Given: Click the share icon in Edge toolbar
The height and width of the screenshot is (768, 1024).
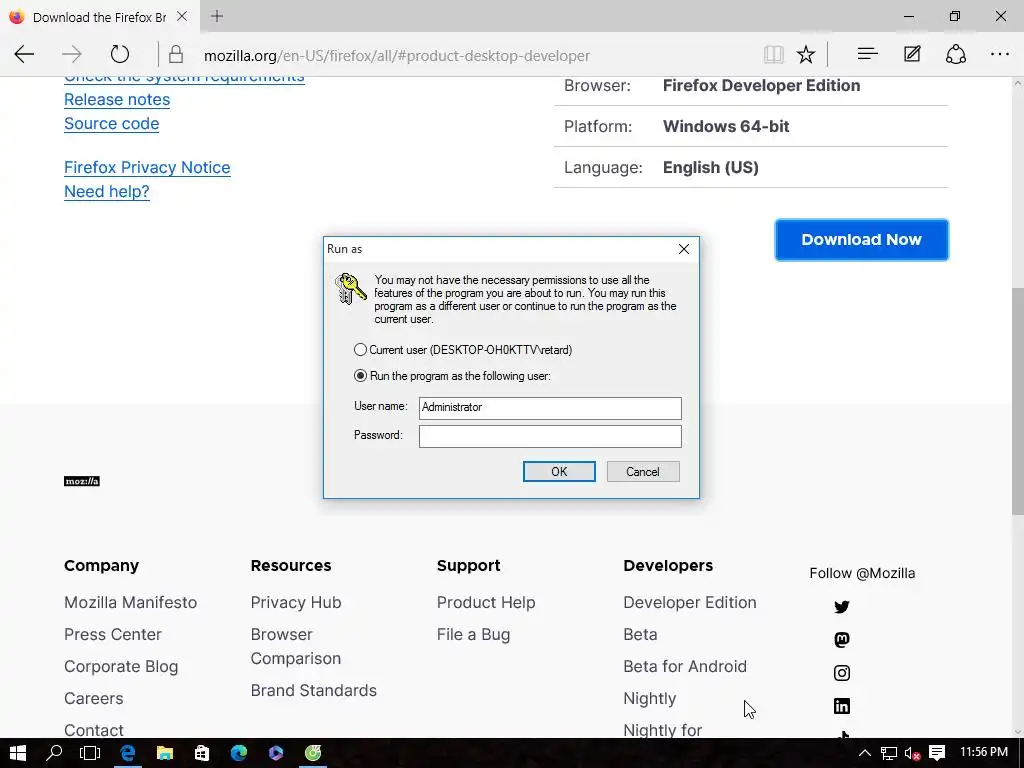Looking at the screenshot, I should [955, 54].
